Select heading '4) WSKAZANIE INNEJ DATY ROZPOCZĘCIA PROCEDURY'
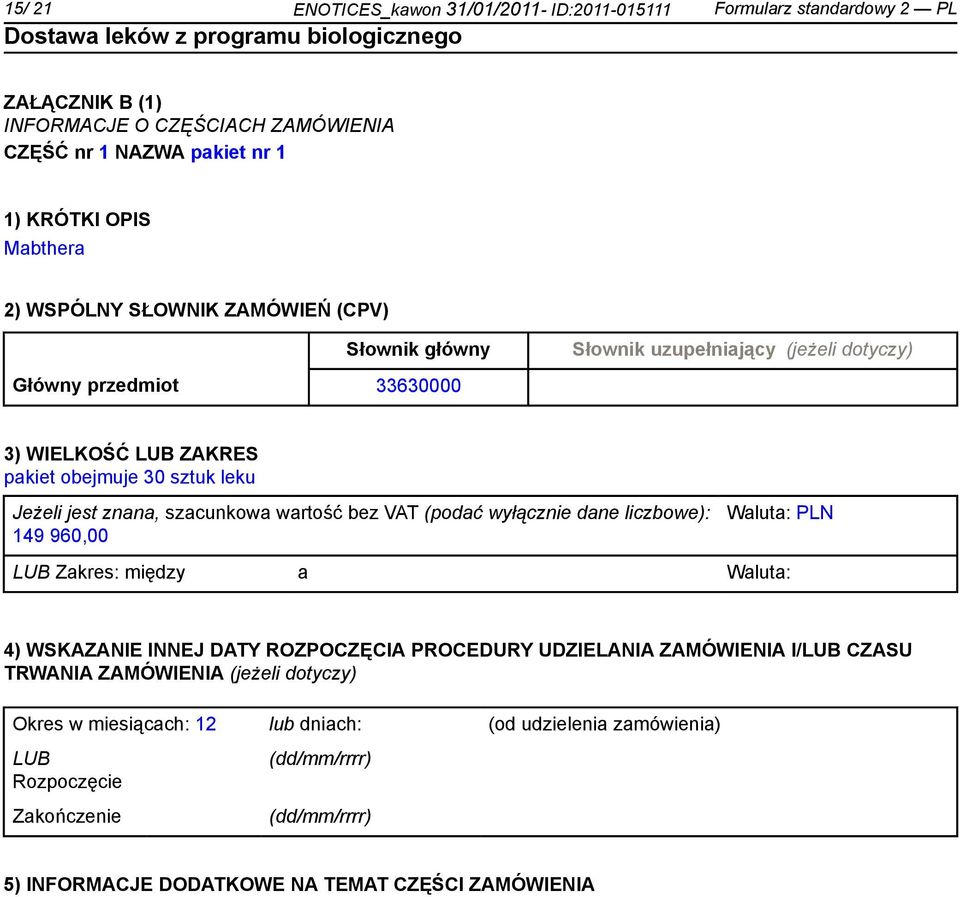The width and height of the screenshot is (960, 897). pos(458,650)
